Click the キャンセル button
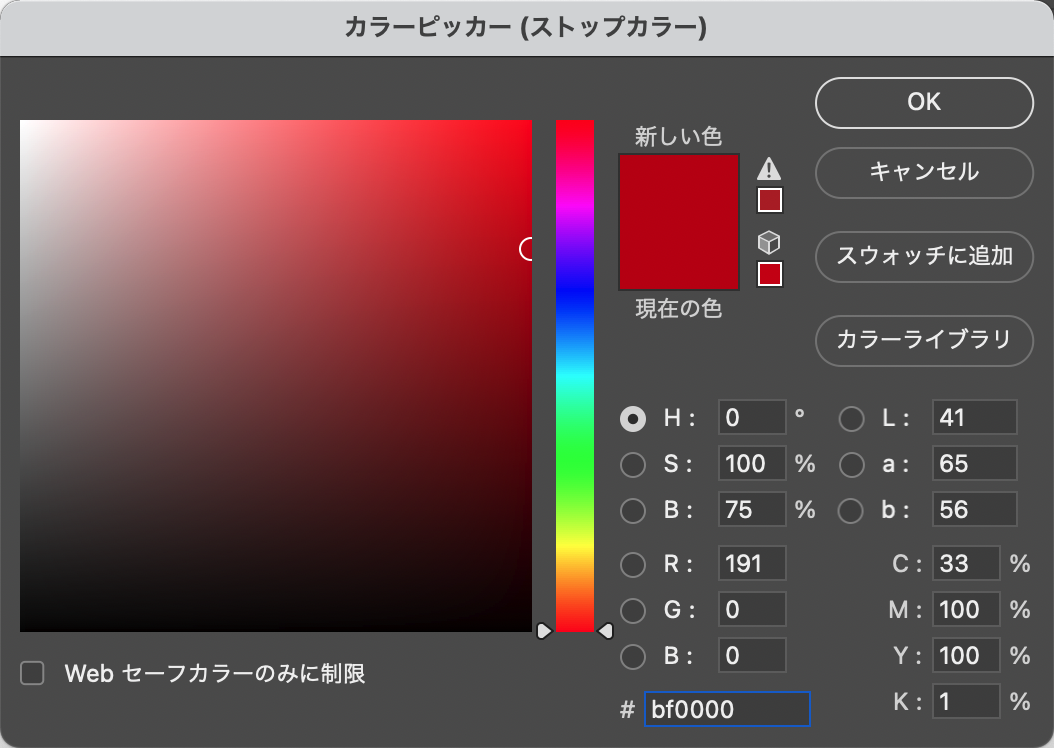The height and width of the screenshot is (748, 1054). pos(924,172)
